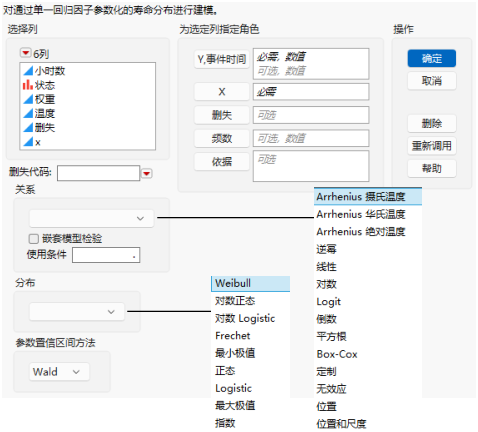Click the 频数 role button
478x432 pixels.
click(x=222, y=138)
